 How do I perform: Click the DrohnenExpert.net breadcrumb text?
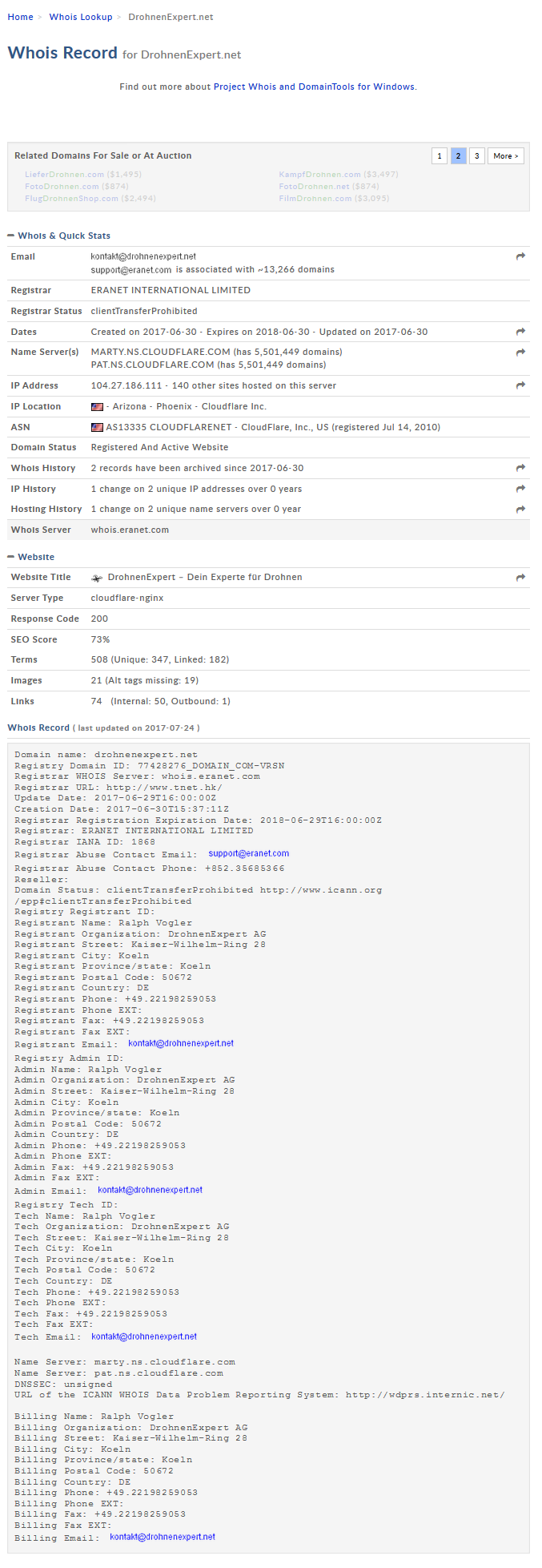pos(171,17)
